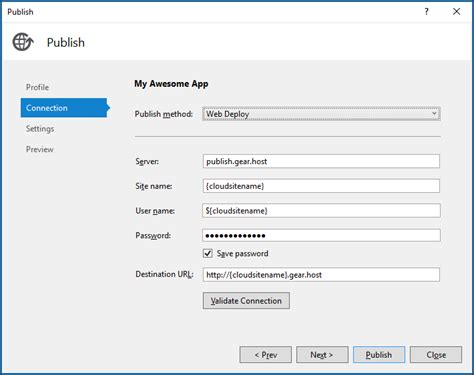Focus the Server input field

[321, 161]
